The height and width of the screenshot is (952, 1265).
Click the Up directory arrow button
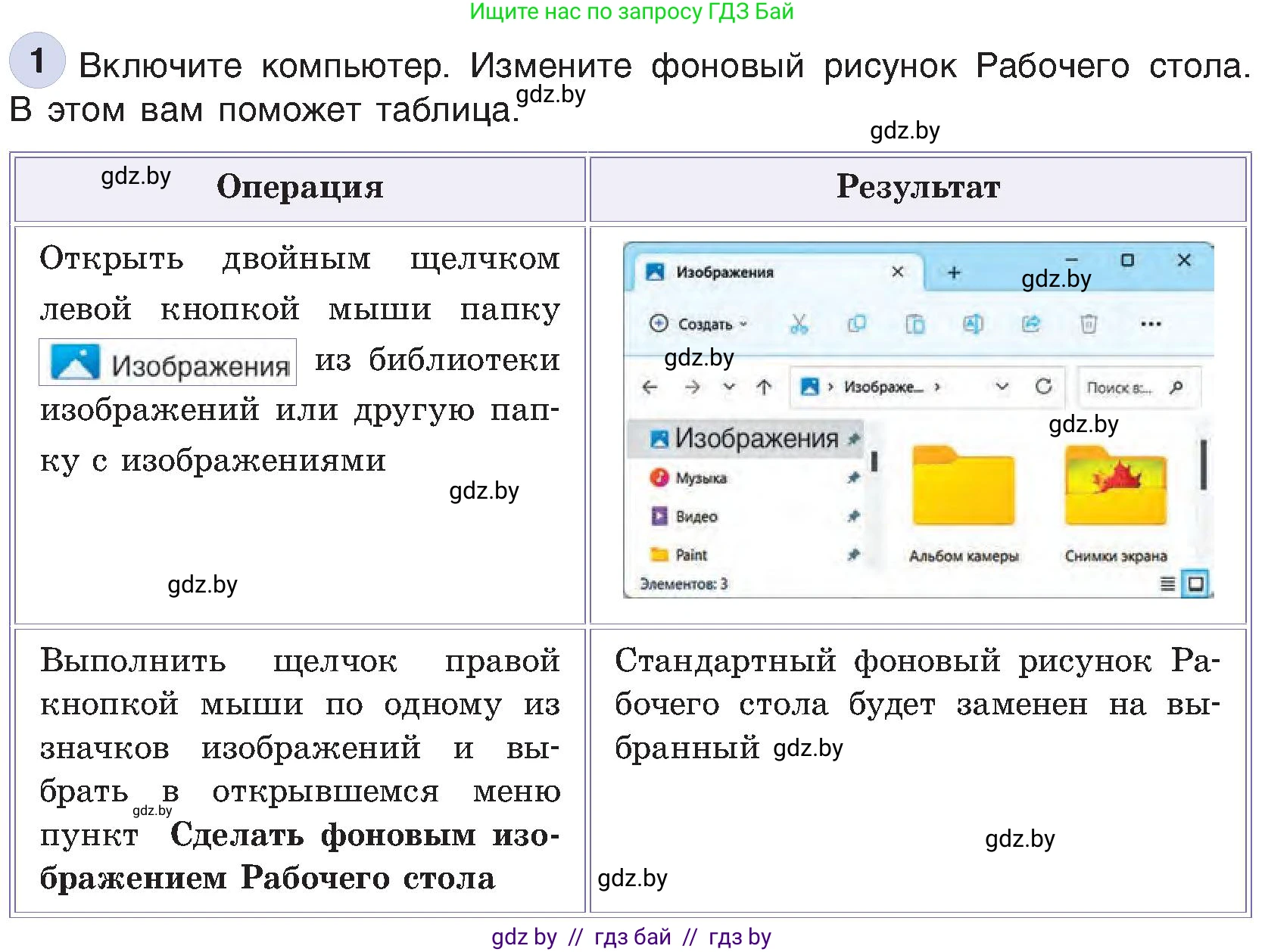[764, 387]
